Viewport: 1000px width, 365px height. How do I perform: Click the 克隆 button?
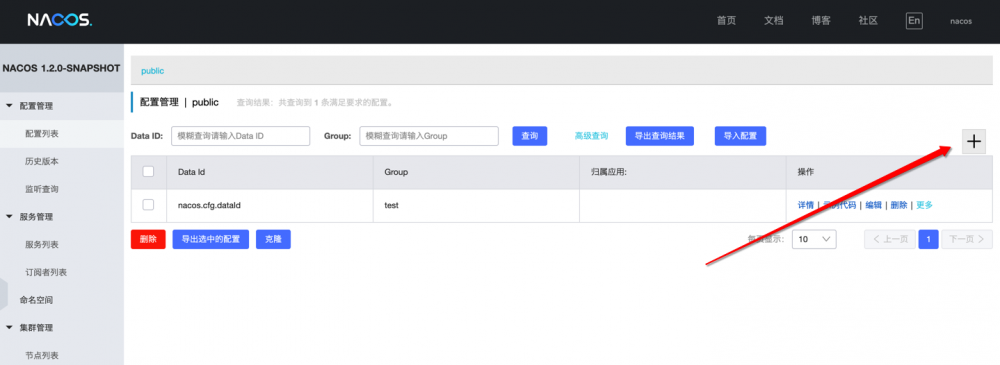pyautogui.click(x=274, y=239)
